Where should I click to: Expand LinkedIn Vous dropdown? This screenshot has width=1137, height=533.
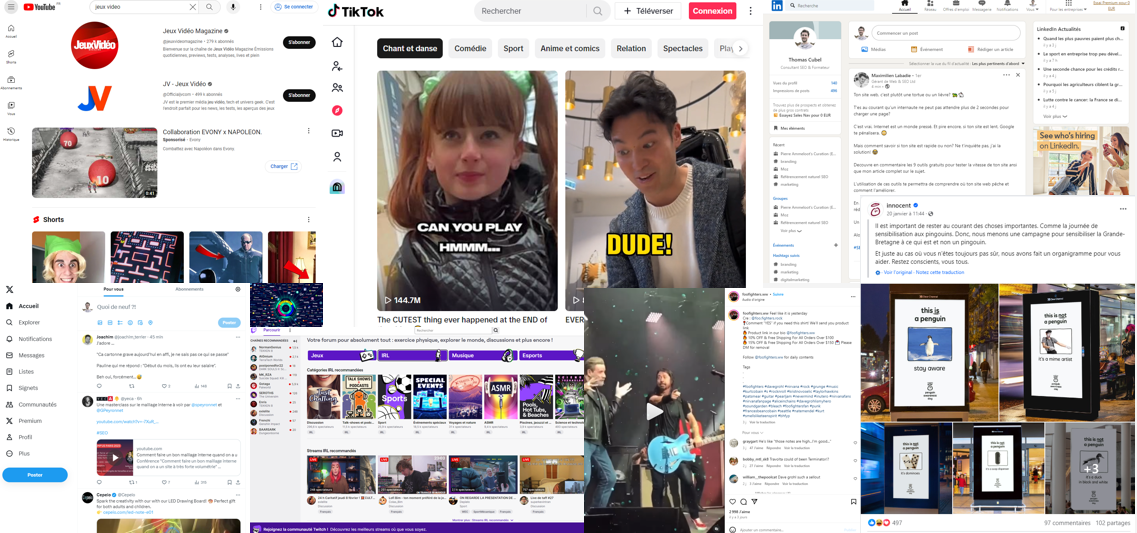tap(1033, 7)
